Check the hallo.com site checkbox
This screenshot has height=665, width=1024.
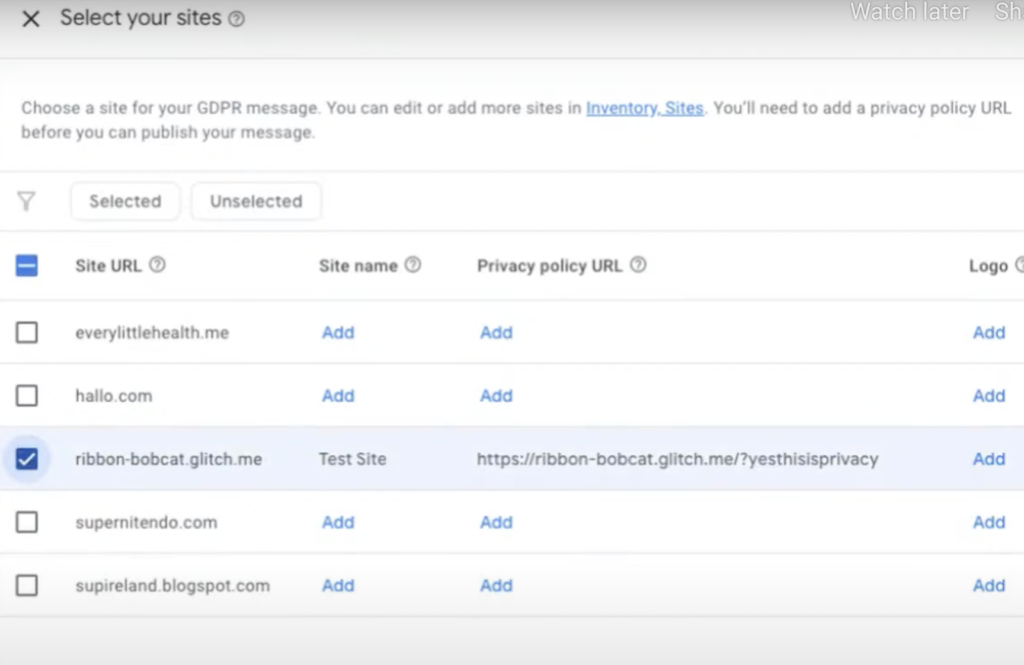click(x=27, y=396)
